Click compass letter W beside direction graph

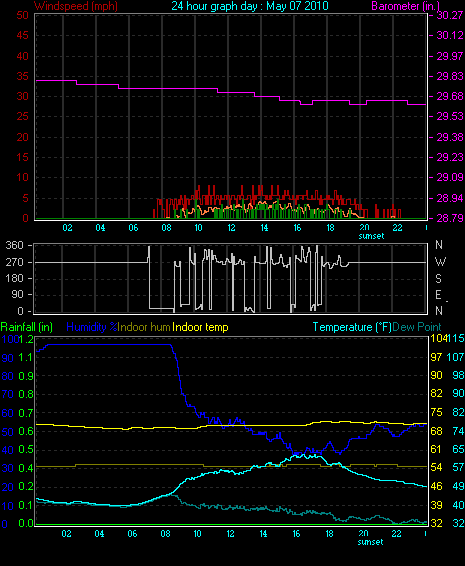tap(440, 261)
